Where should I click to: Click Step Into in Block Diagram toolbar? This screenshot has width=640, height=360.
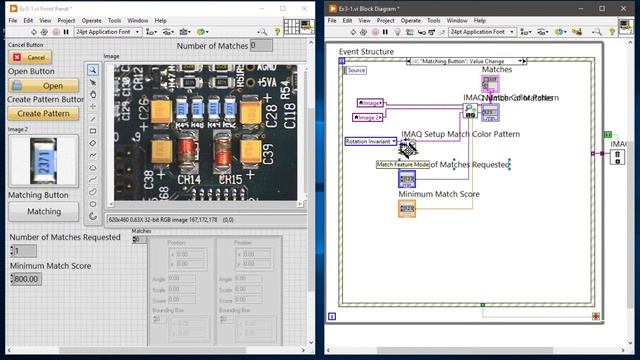pos(421,32)
